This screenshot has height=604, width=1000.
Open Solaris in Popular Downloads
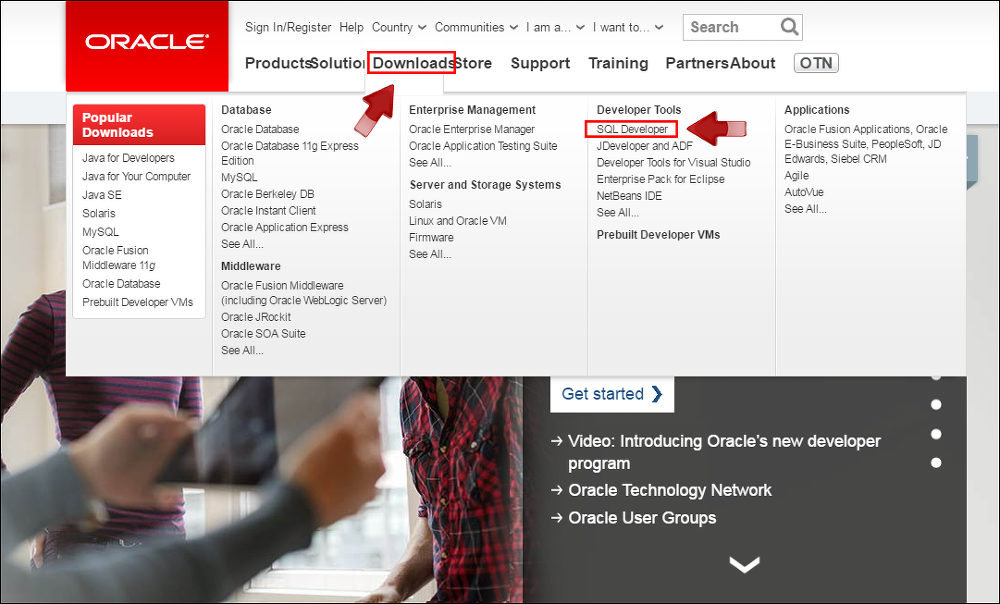(98, 213)
